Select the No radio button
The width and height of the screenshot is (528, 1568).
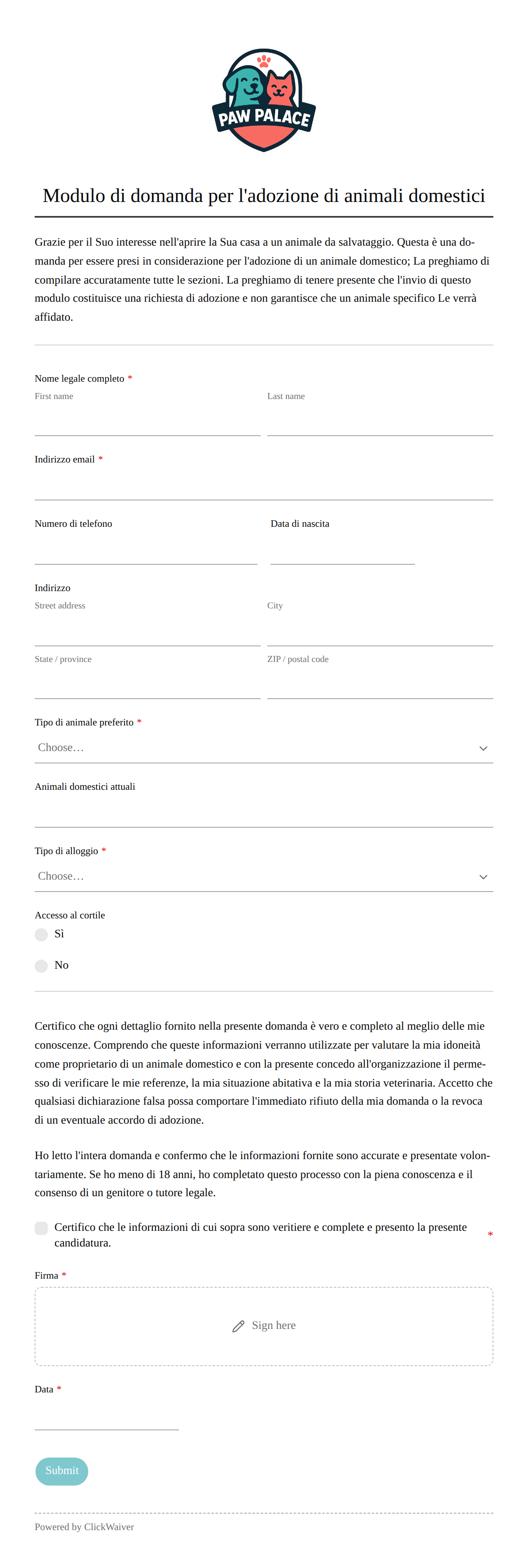coord(41,965)
